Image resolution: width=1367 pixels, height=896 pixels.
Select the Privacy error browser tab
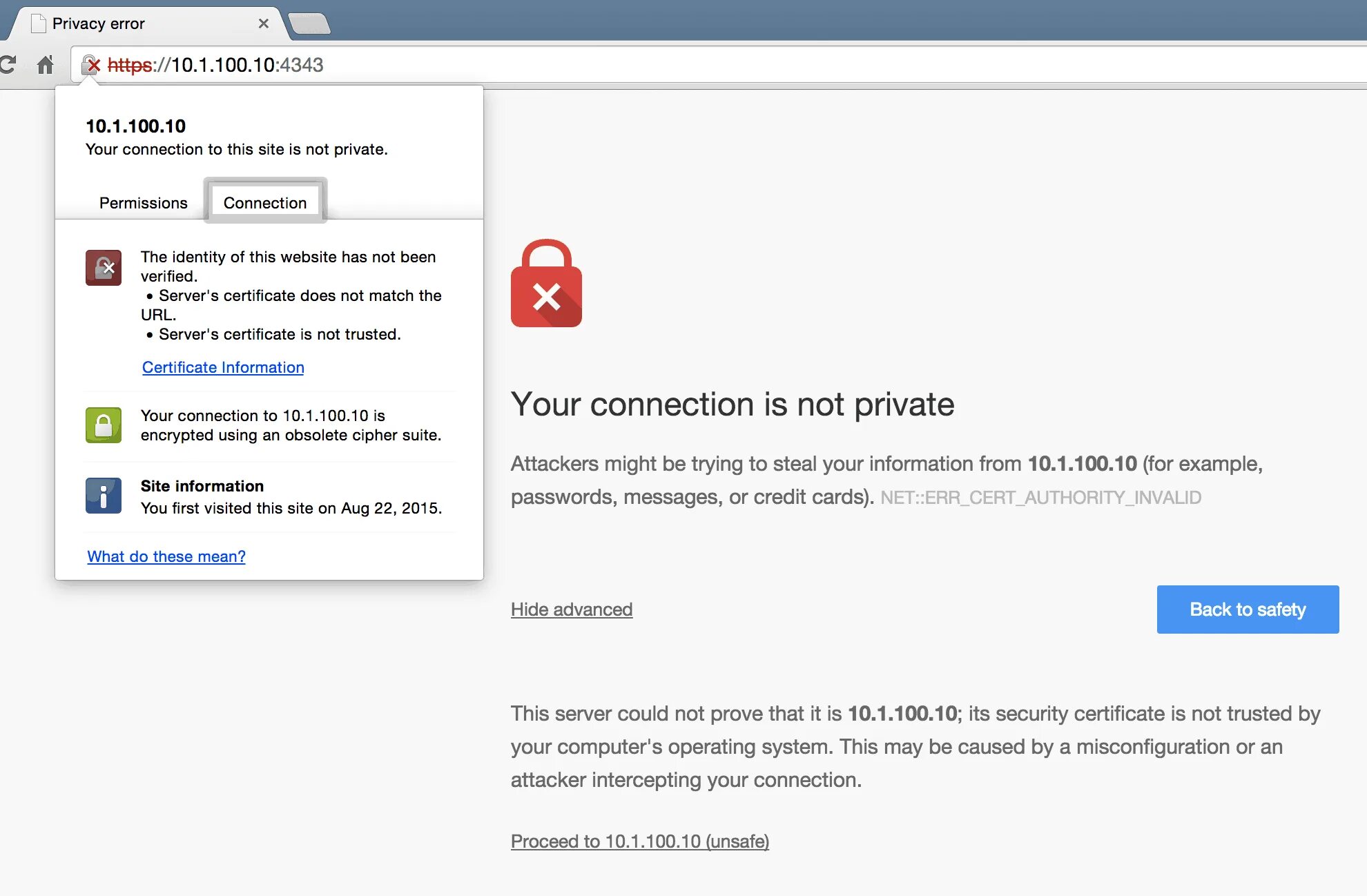point(138,23)
